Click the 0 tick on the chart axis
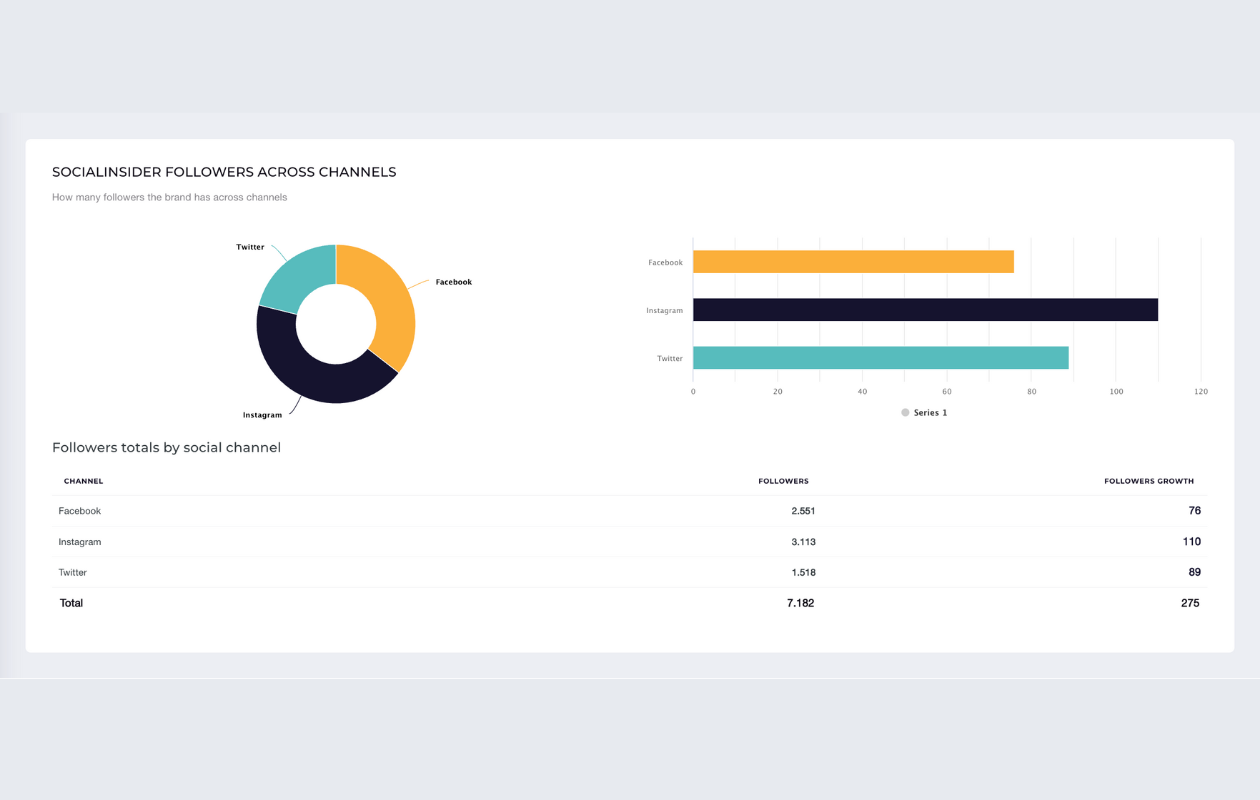The image size is (1260, 800). [693, 392]
